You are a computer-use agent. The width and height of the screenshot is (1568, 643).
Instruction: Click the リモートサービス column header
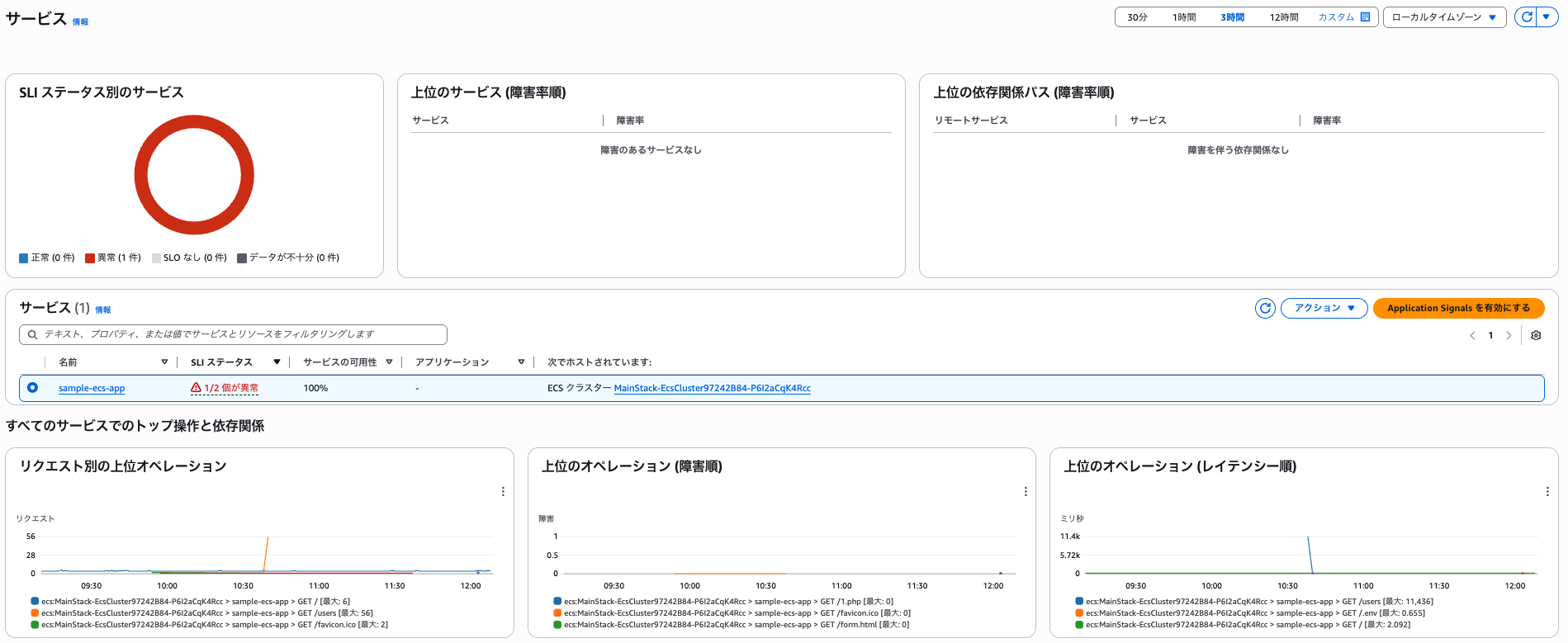pos(971,121)
